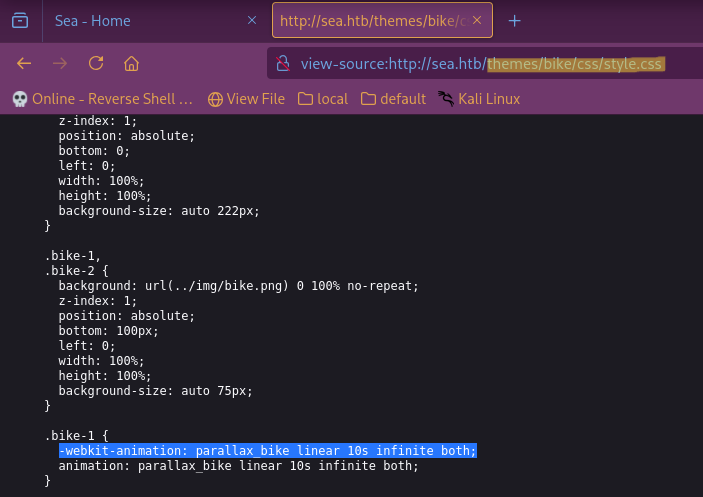Open the Firefox View icon at top-left

20,21
